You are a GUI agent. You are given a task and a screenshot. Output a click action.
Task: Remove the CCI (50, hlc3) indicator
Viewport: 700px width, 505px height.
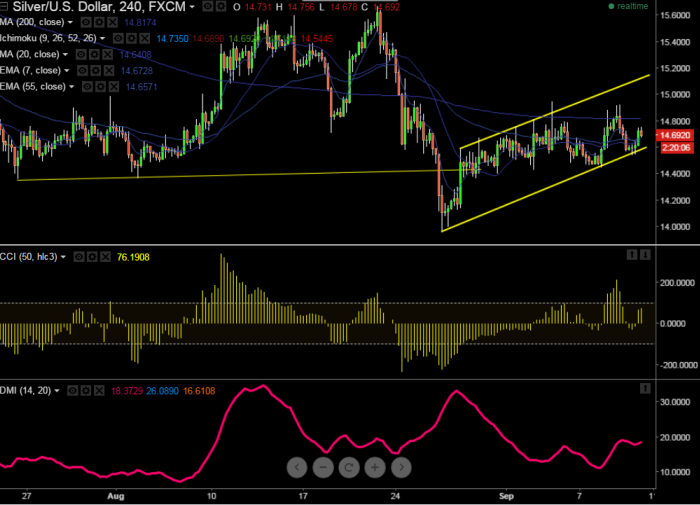click(x=105, y=257)
